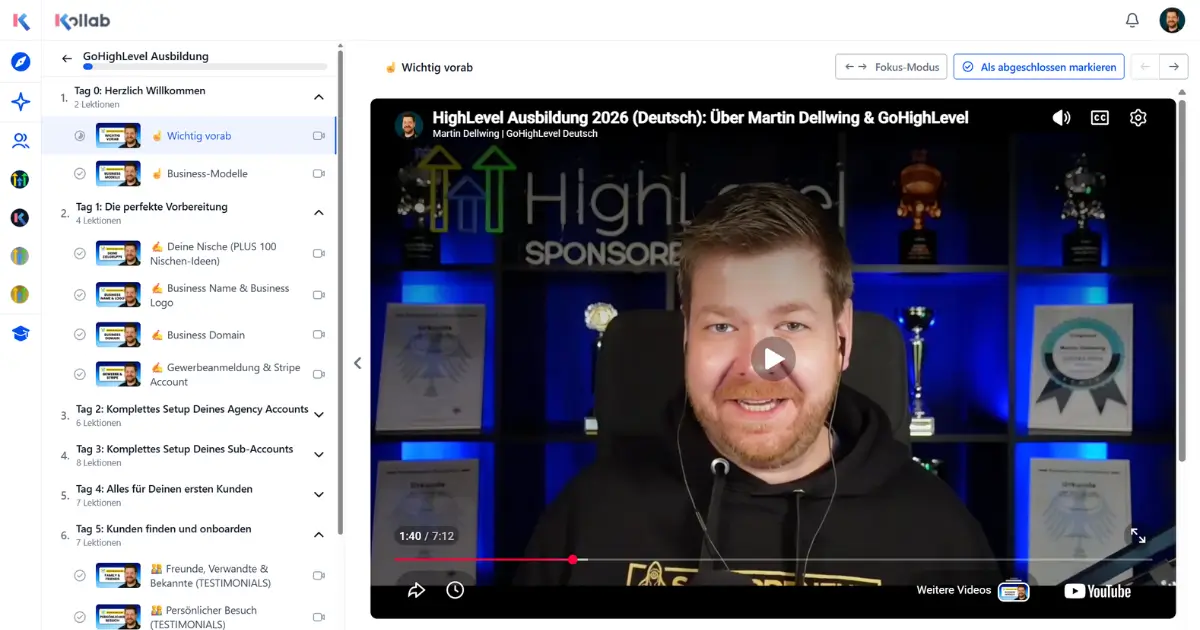Image resolution: width=1200 pixels, height=630 pixels.
Task: Collapse Tag 1: Die perfekte Vorbereitung section
Action: coord(319,213)
